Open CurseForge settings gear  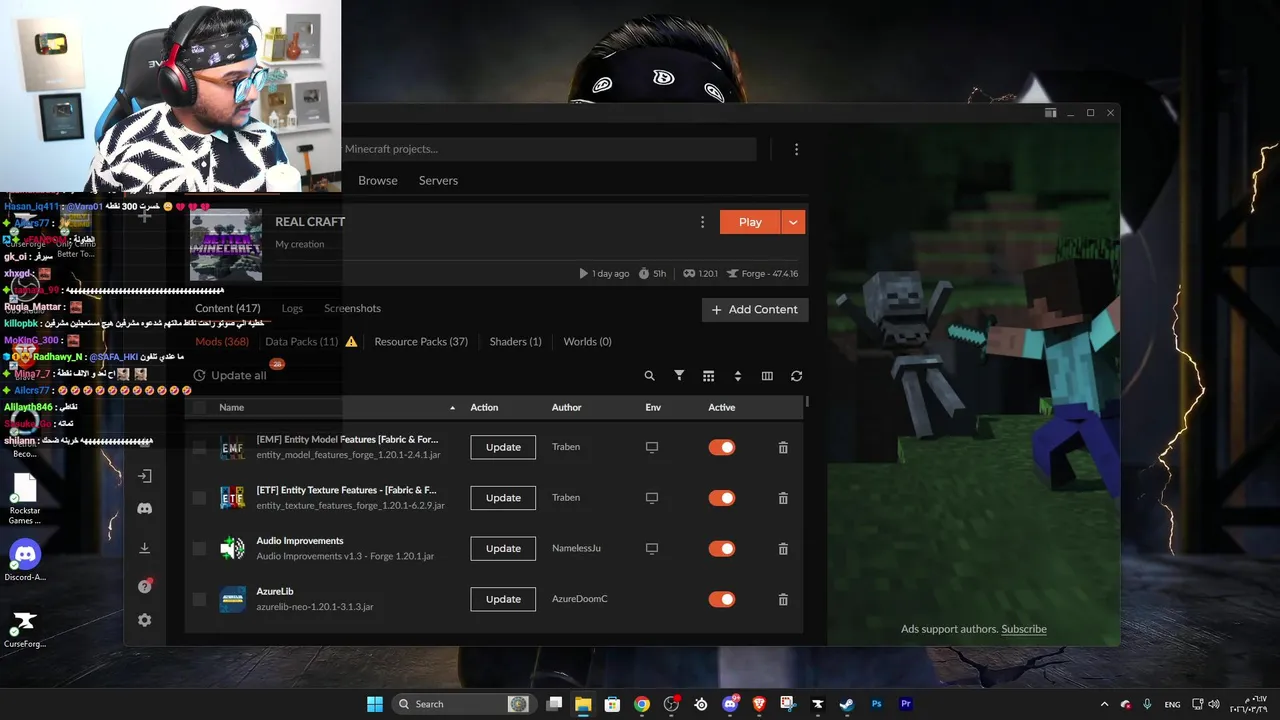[x=144, y=620]
